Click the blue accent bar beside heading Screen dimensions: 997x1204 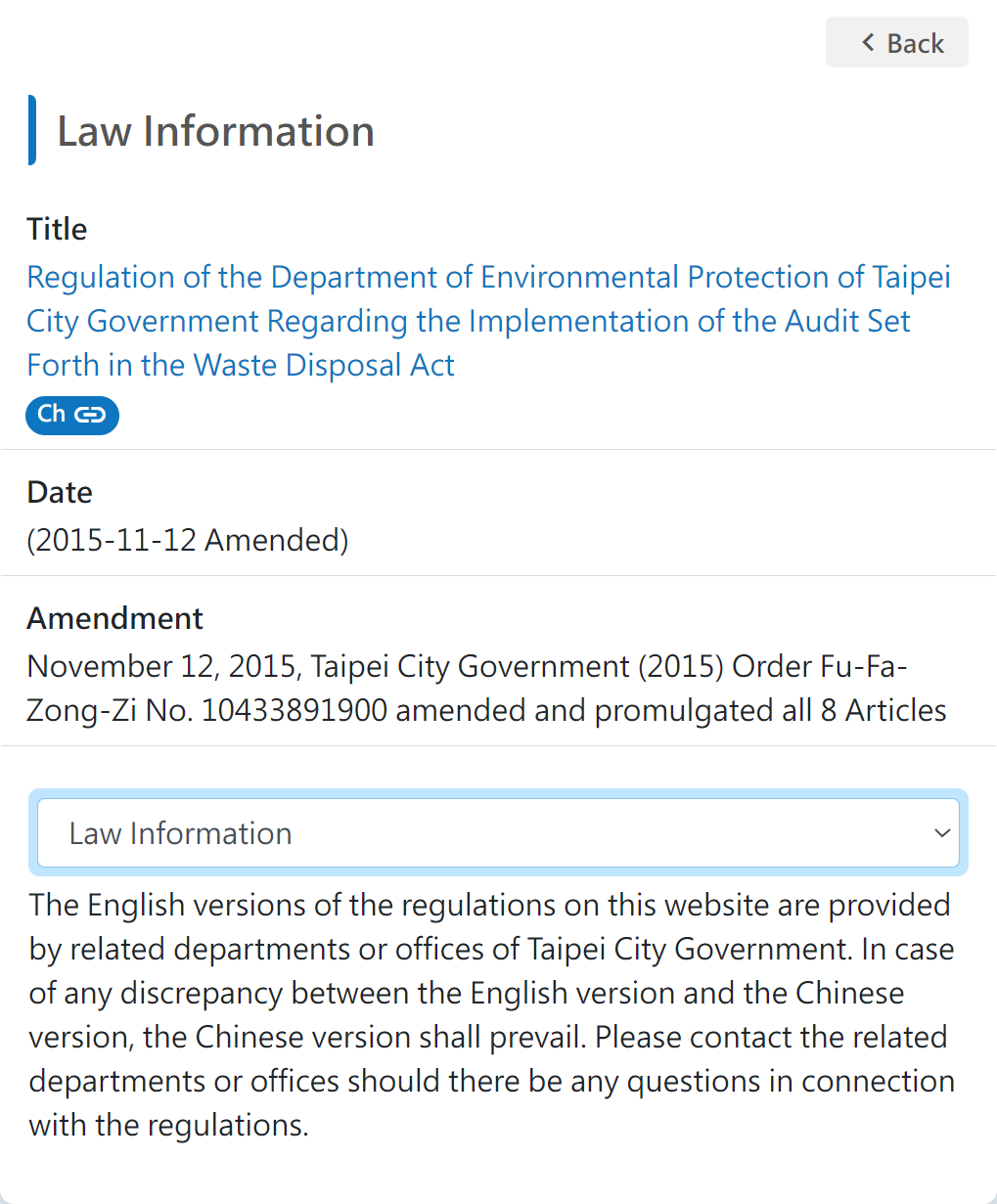[x=32, y=130]
